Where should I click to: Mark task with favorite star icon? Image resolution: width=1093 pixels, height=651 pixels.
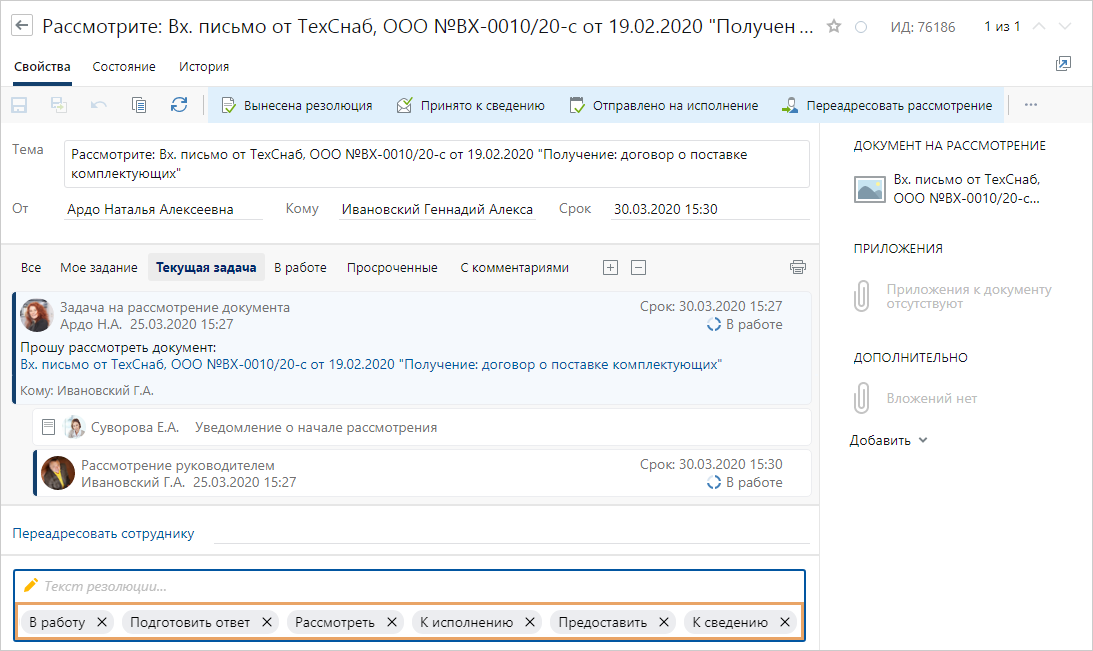834,26
